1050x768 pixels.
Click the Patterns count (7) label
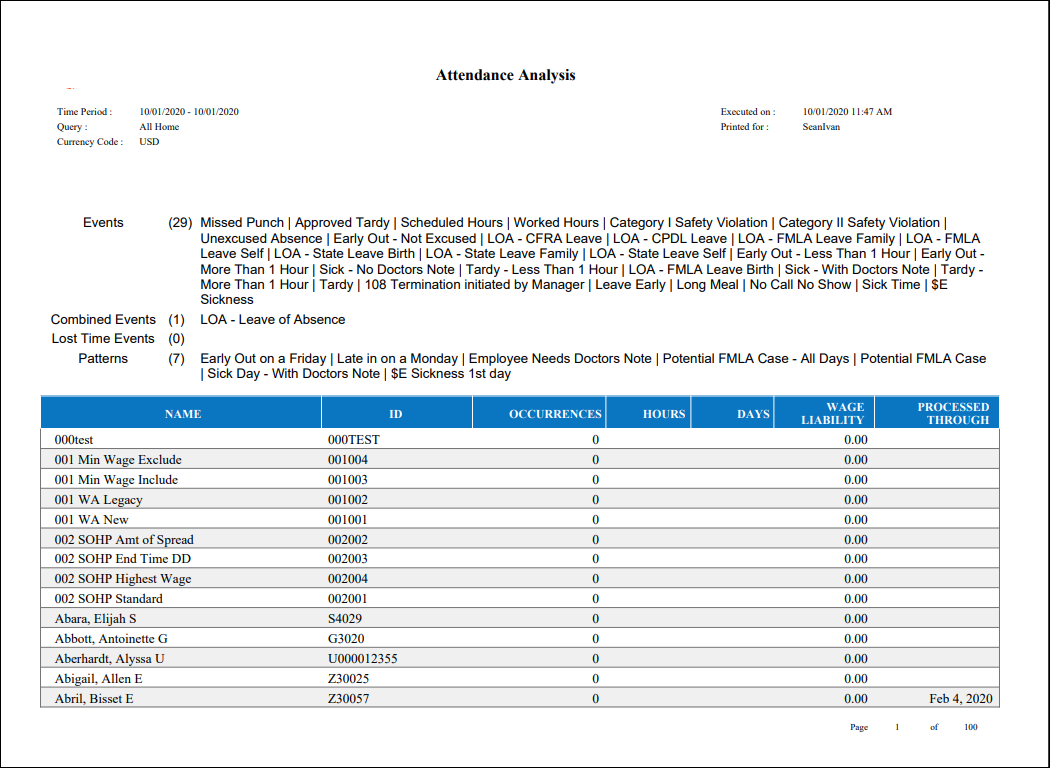(x=176, y=358)
